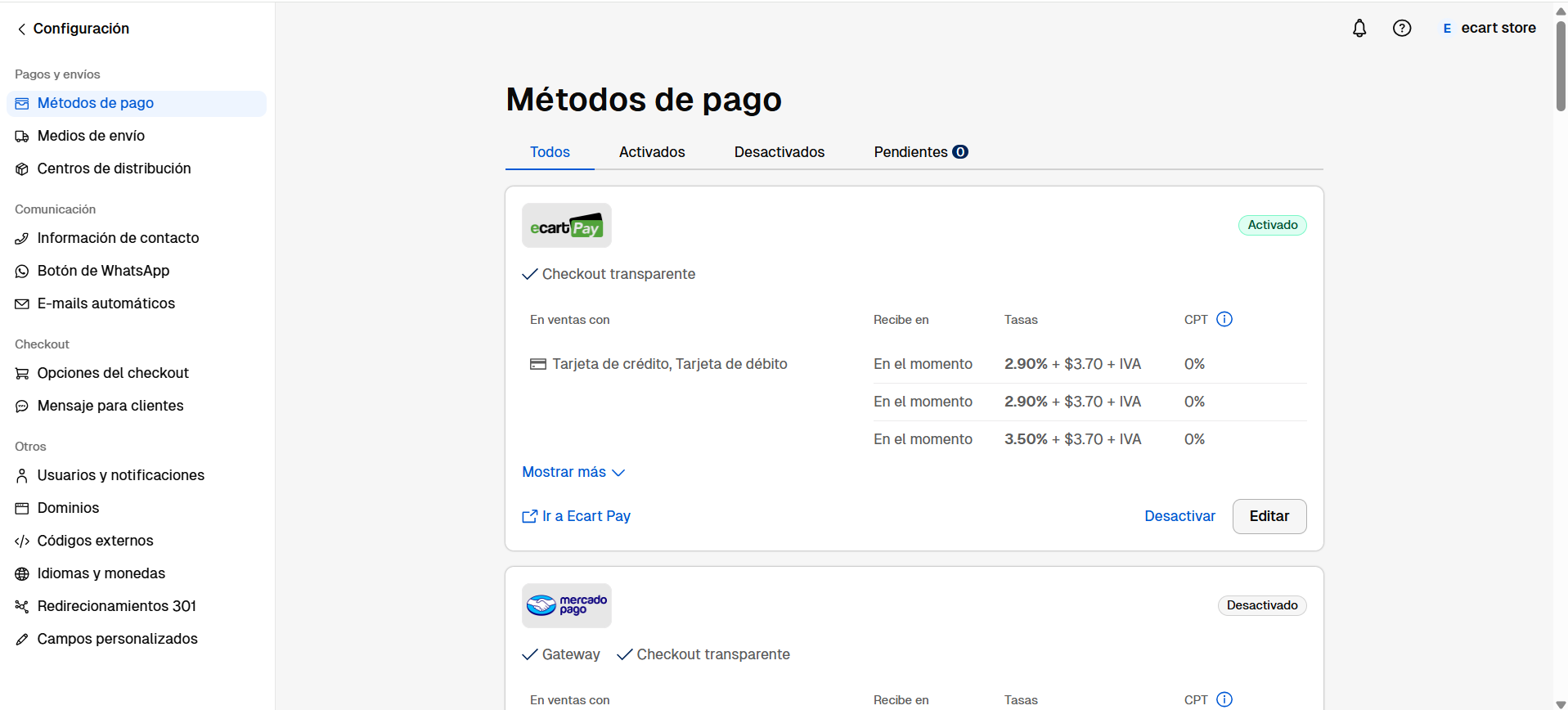Click the Dominios window icon
1568x710 pixels.
click(22, 509)
